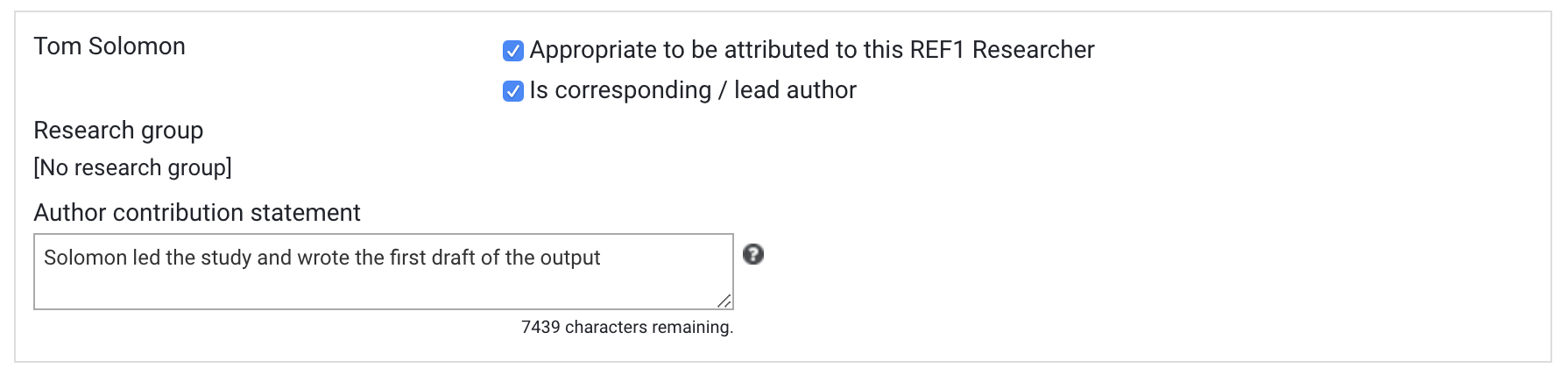Click the "[No research group]" value

(132, 168)
